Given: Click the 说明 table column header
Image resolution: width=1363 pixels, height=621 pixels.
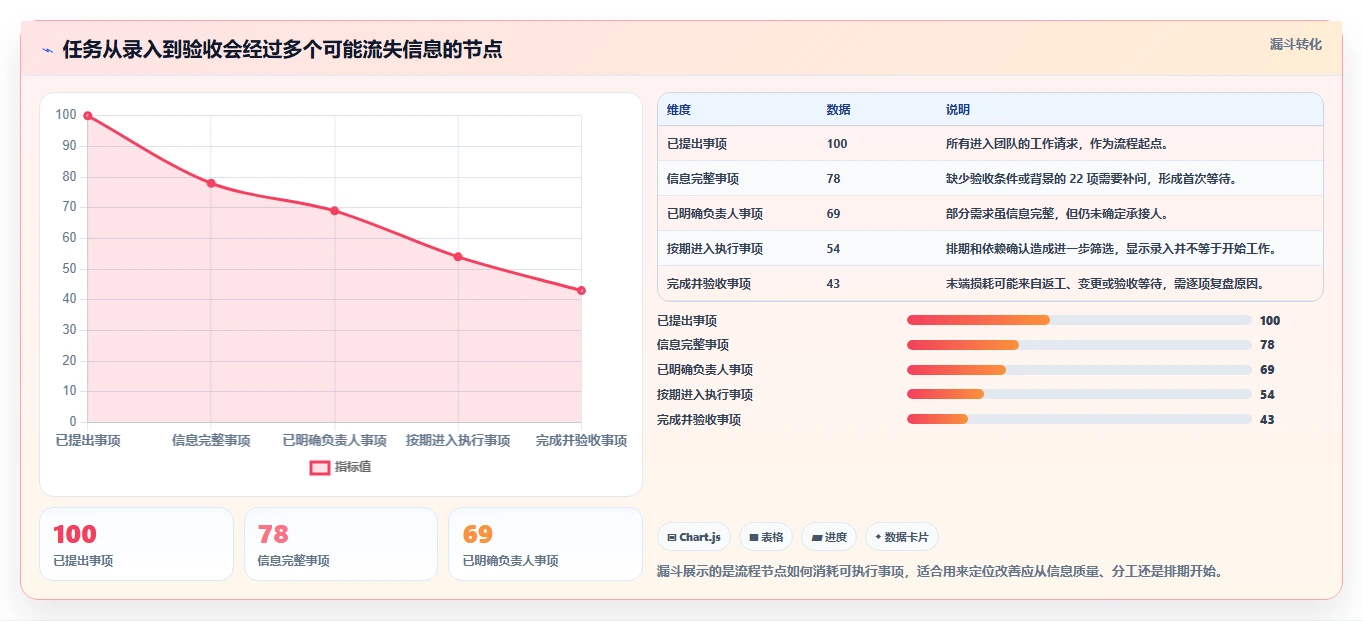Looking at the screenshot, I should tap(958, 110).
